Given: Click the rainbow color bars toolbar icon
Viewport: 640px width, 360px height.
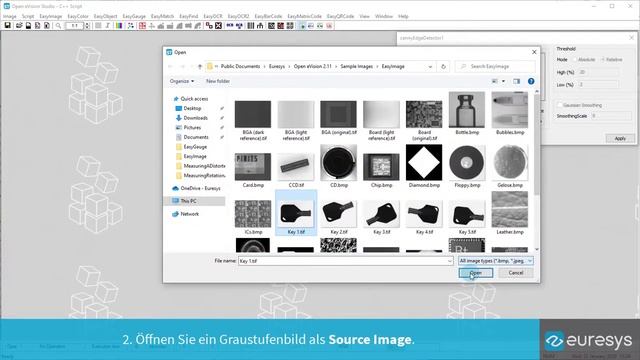Looking at the screenshot, I should coord(118,26).
